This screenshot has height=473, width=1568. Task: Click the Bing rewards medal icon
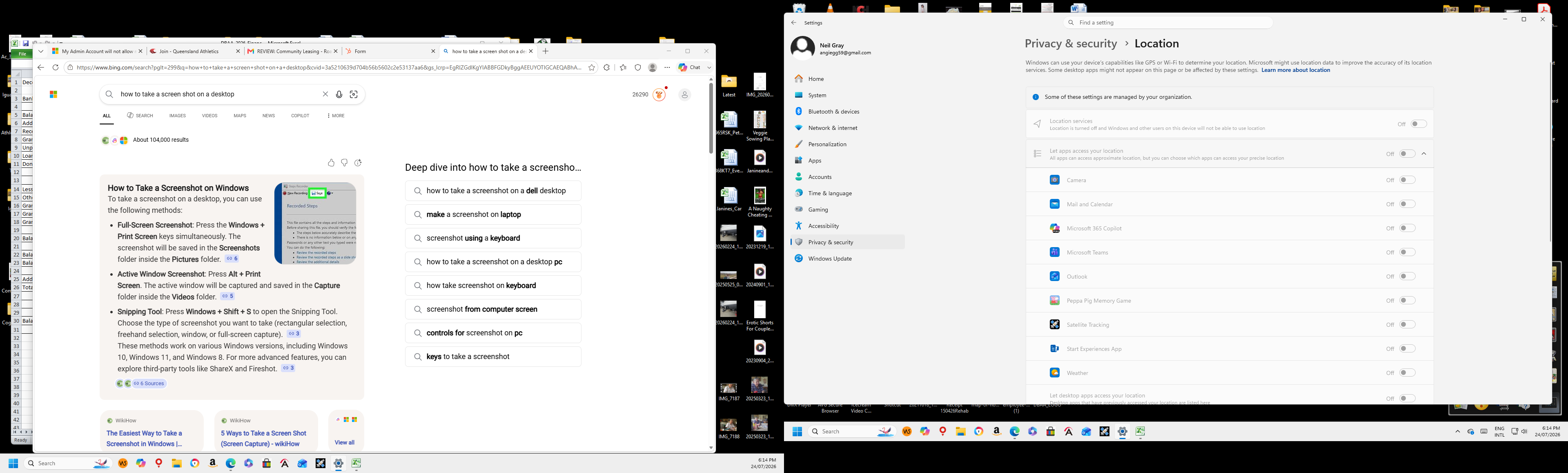[659, 94]
